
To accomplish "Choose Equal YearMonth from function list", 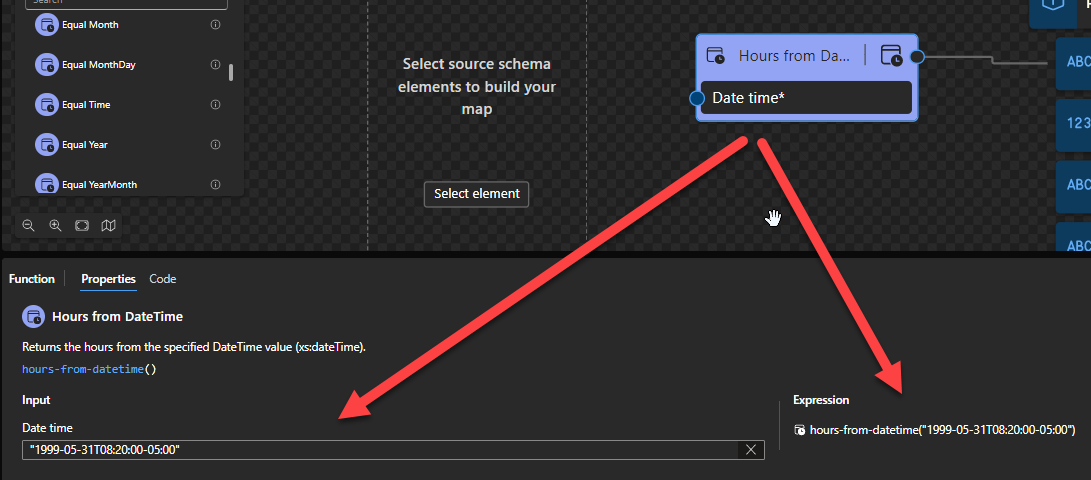I will click(x=99, y=185).
